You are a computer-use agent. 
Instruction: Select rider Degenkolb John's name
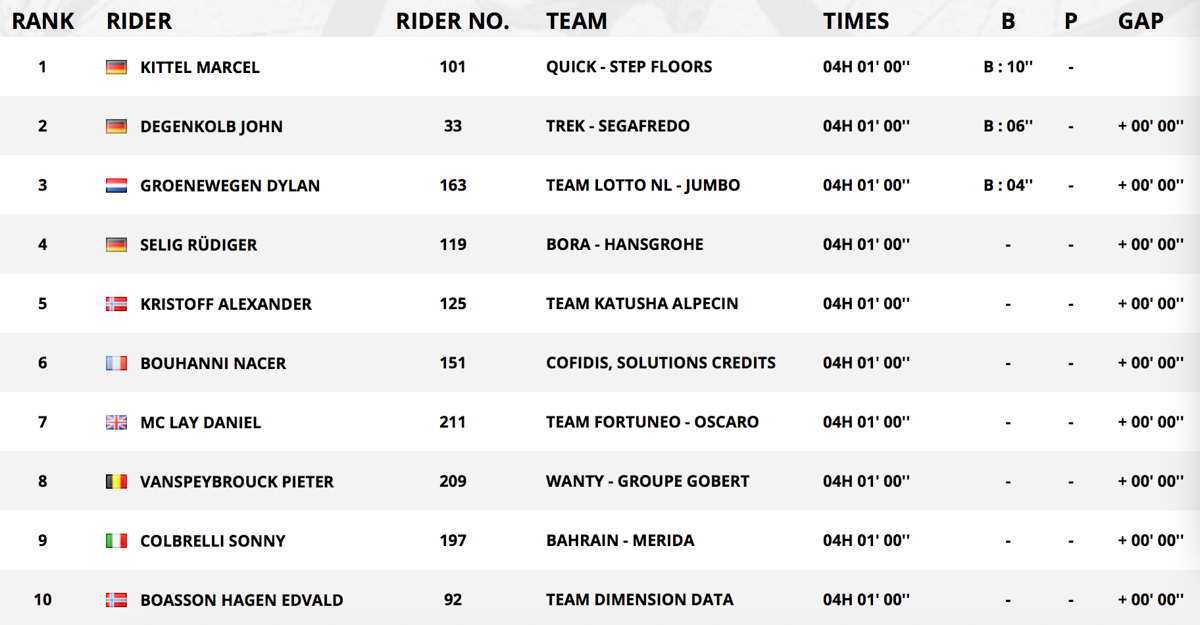click(x=211, y=126)
